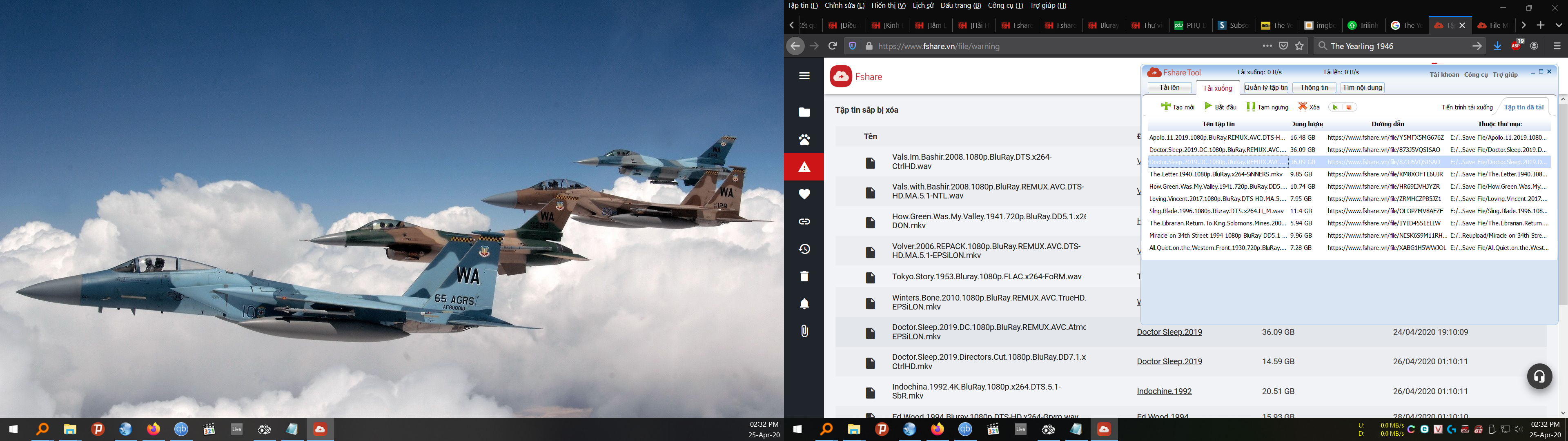Screen dimensions: 1568x441
Task: Switch to Tìm nội dung tab
Action: click(x=1362, y=88)
